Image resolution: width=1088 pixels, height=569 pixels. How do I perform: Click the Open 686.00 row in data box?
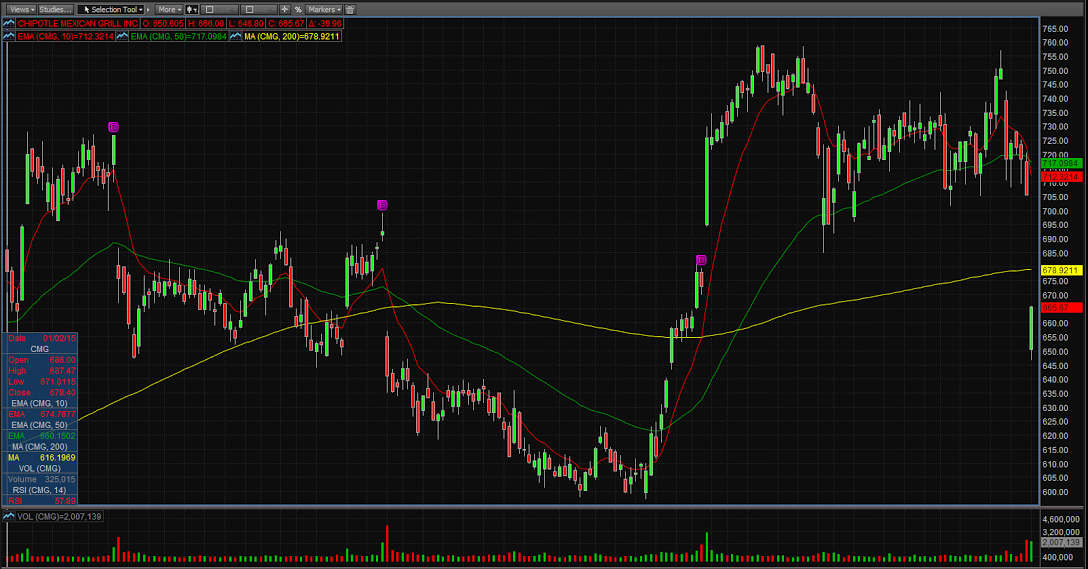tap(42, 359)
